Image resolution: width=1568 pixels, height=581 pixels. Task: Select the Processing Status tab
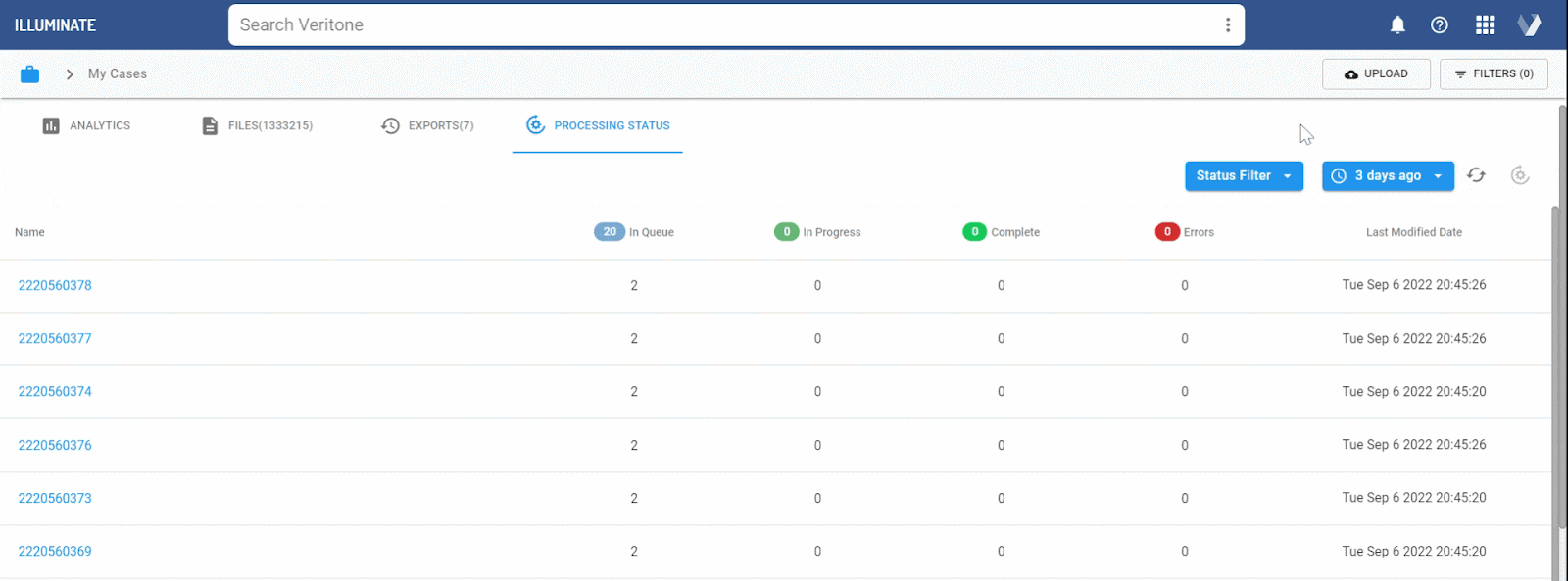tap(598, 125)
